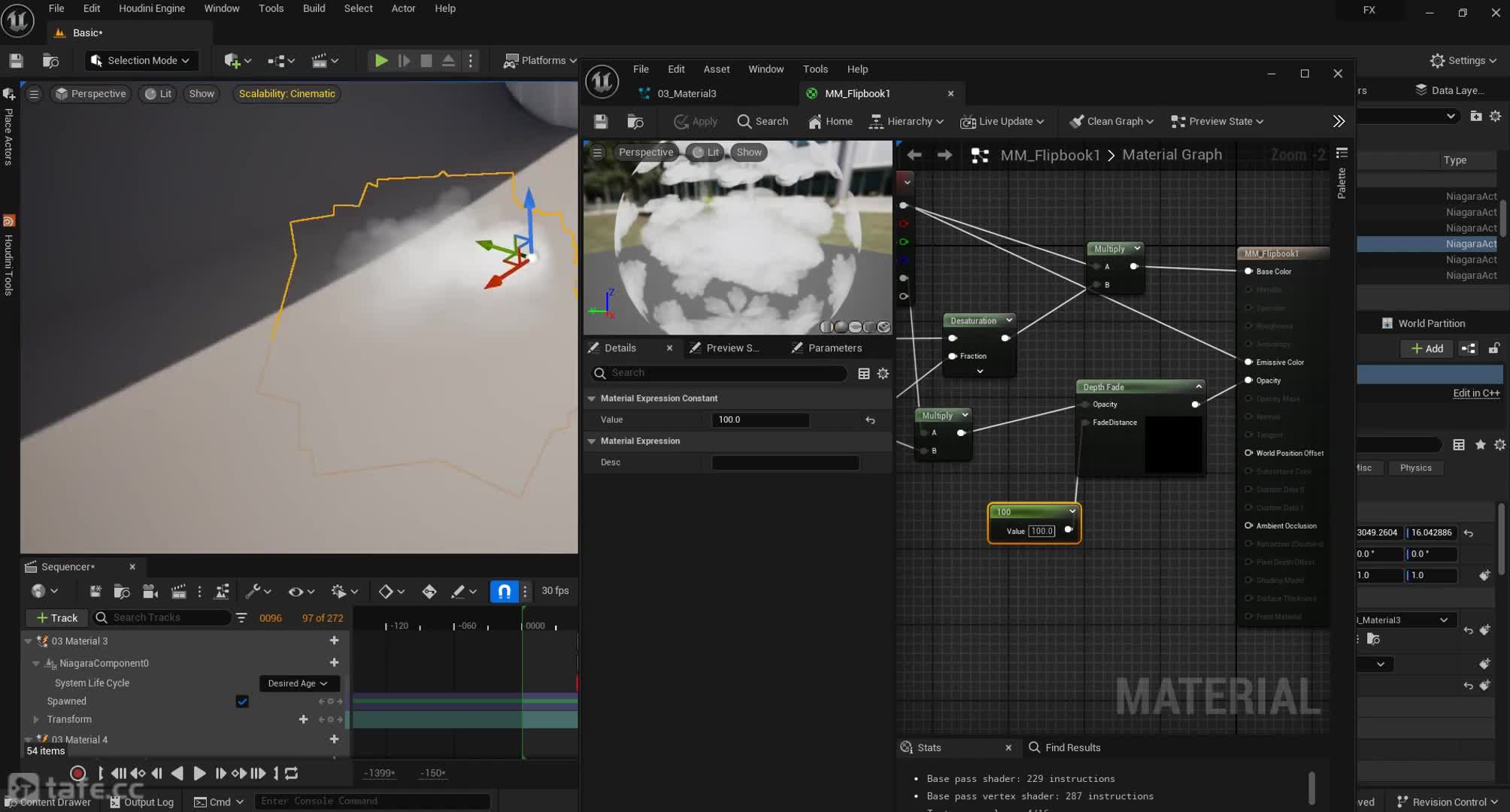Click the Track add button
Image resolution: width=1510 pixels, height=812 pixels.
click(x=56, y=618)
